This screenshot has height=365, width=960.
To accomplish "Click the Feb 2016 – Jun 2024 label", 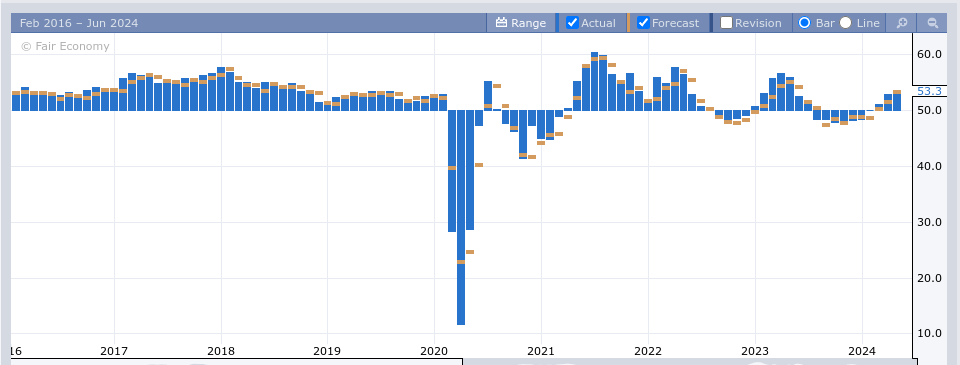I will [79, 23].
